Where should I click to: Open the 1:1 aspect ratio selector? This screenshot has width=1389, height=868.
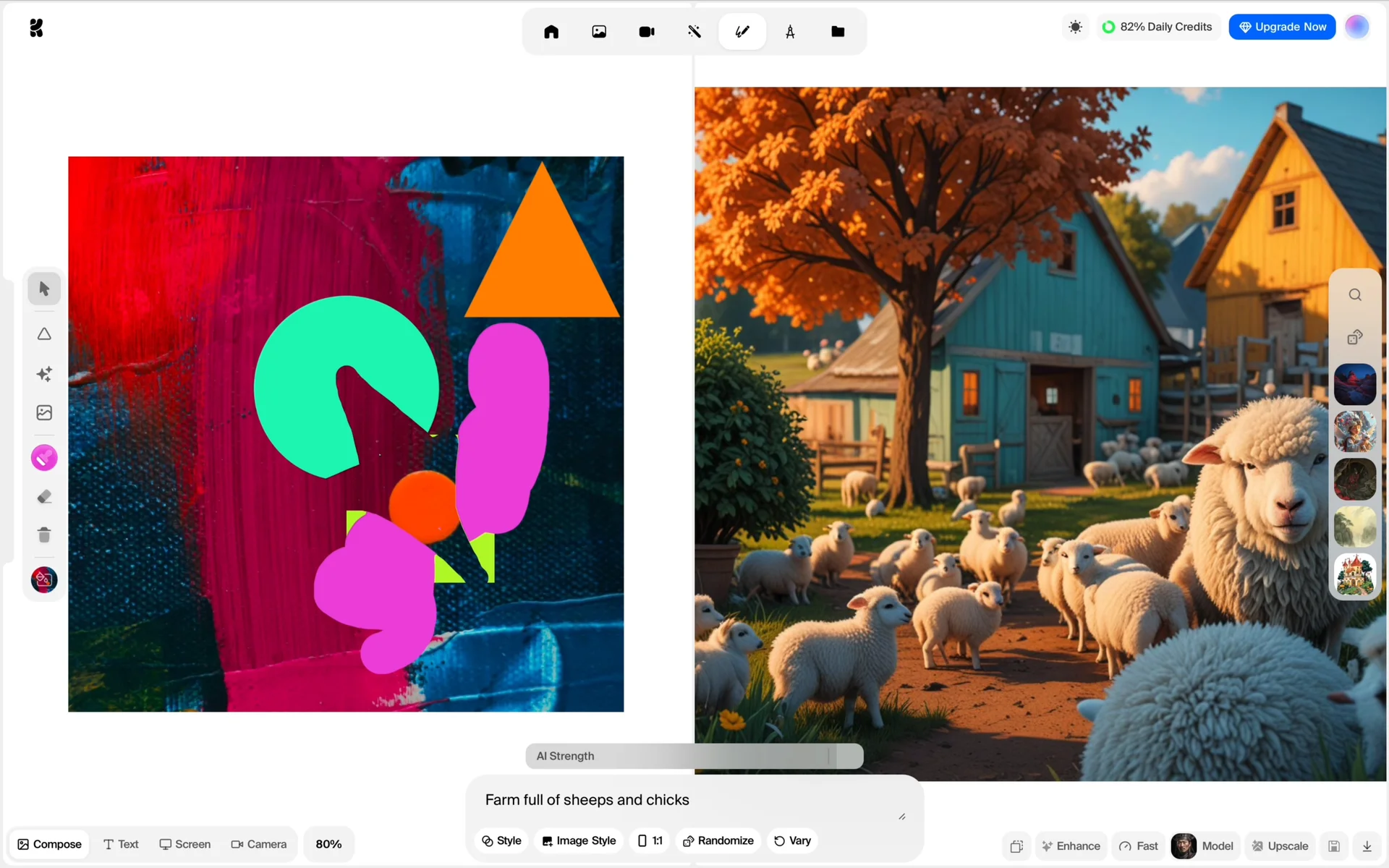[x=650, y=841]
